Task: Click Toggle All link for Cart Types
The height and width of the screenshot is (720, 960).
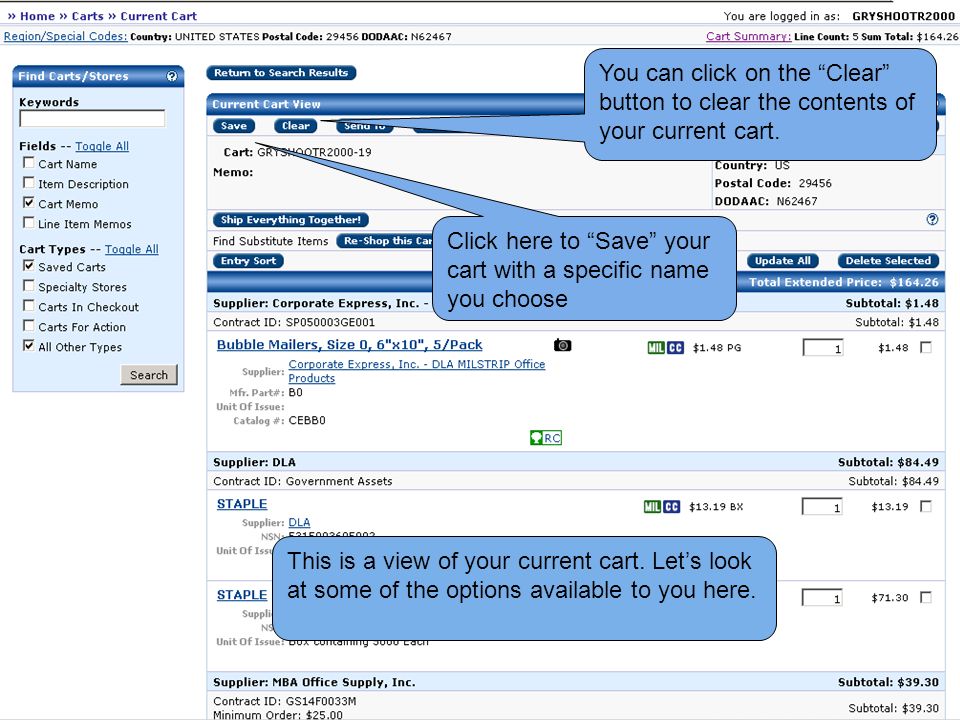Action: (132, 249)
